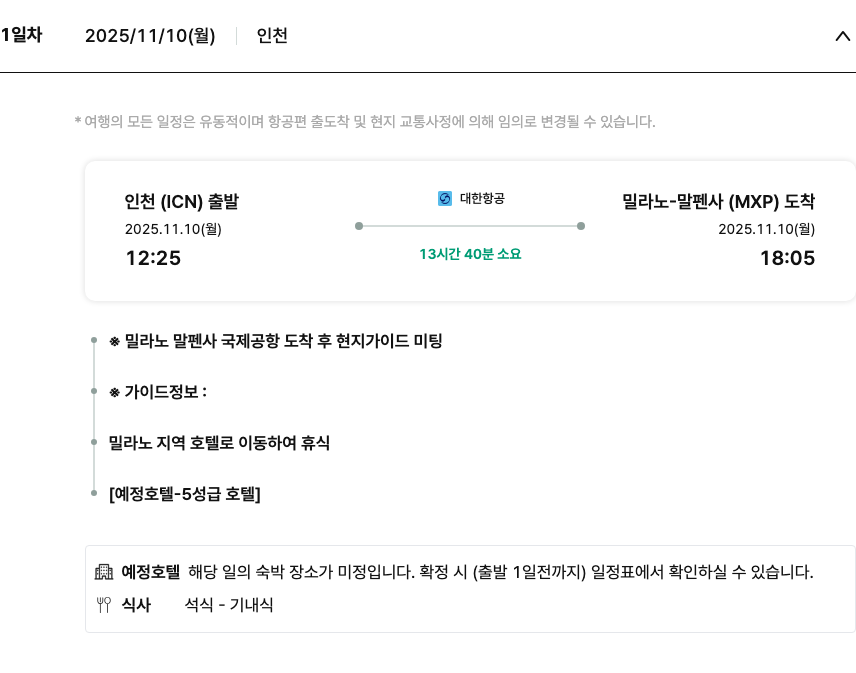The image size is (856, 673).
Task: Click 밀라노 지역 호텔로 이동하여 휴식 item
Action: [219, 442]
